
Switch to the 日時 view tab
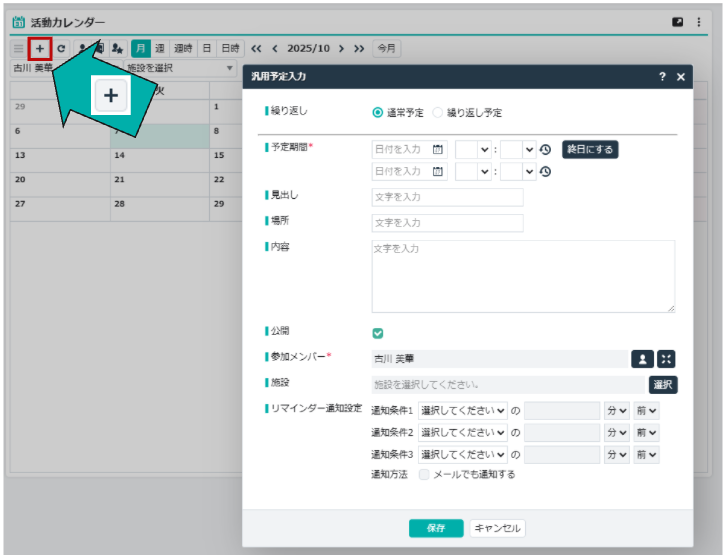coord(230,48)
